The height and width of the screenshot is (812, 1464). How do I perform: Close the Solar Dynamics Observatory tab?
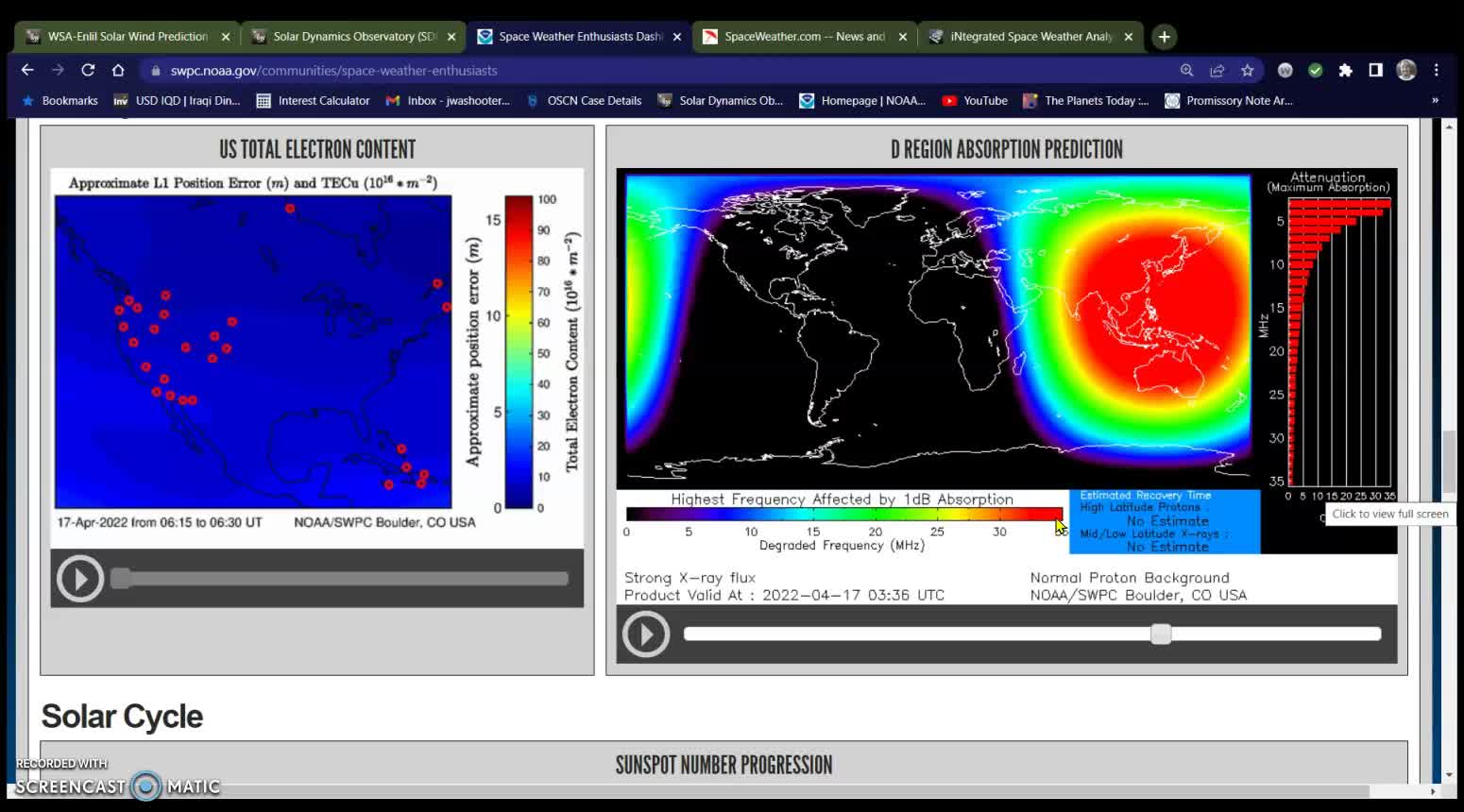[x=451, y=37]
